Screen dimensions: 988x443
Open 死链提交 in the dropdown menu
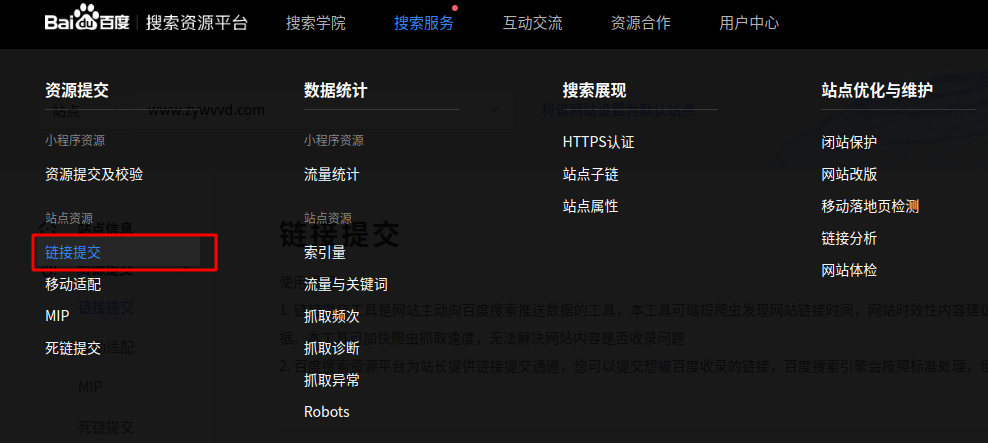73,348
